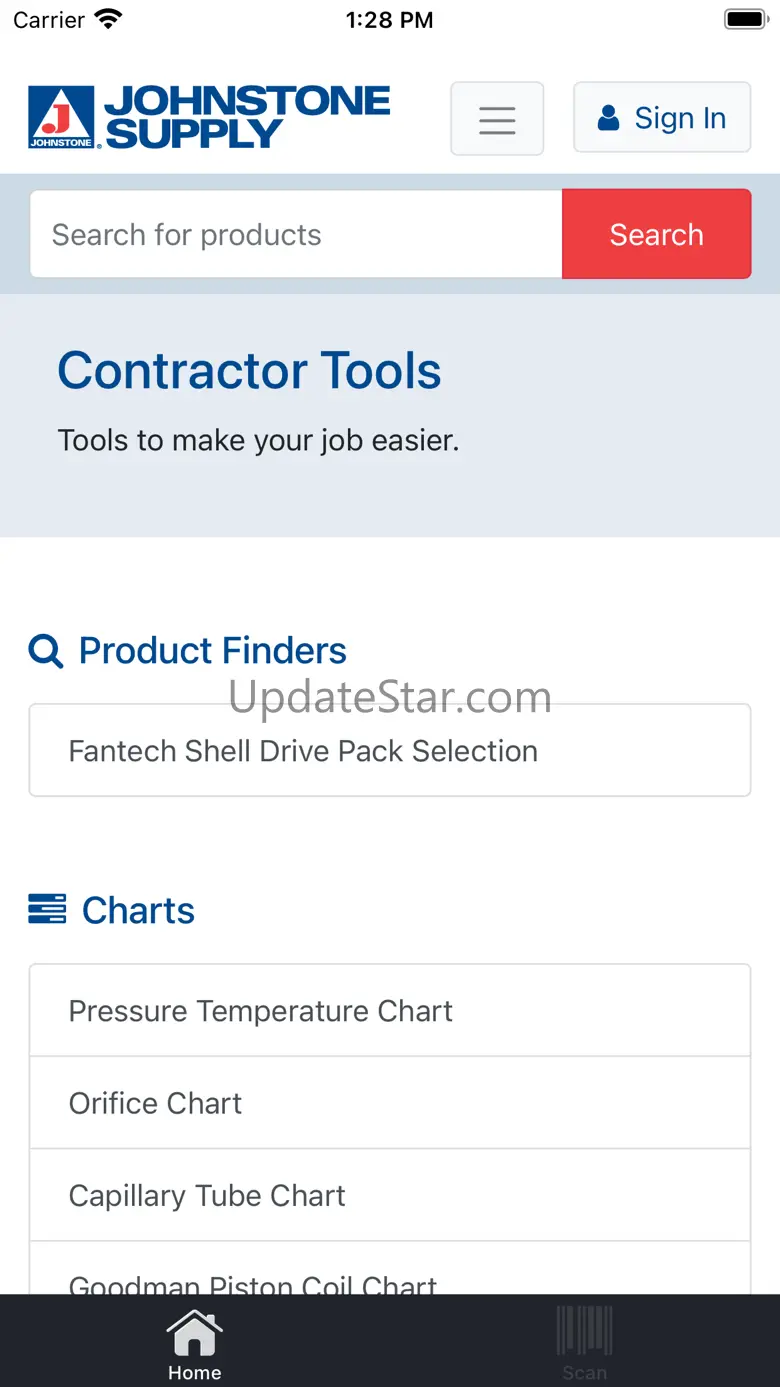Tap the Charts list icon
This screenshot has height=1387, width=780.
pyautogui.click(x=47, y=909)
